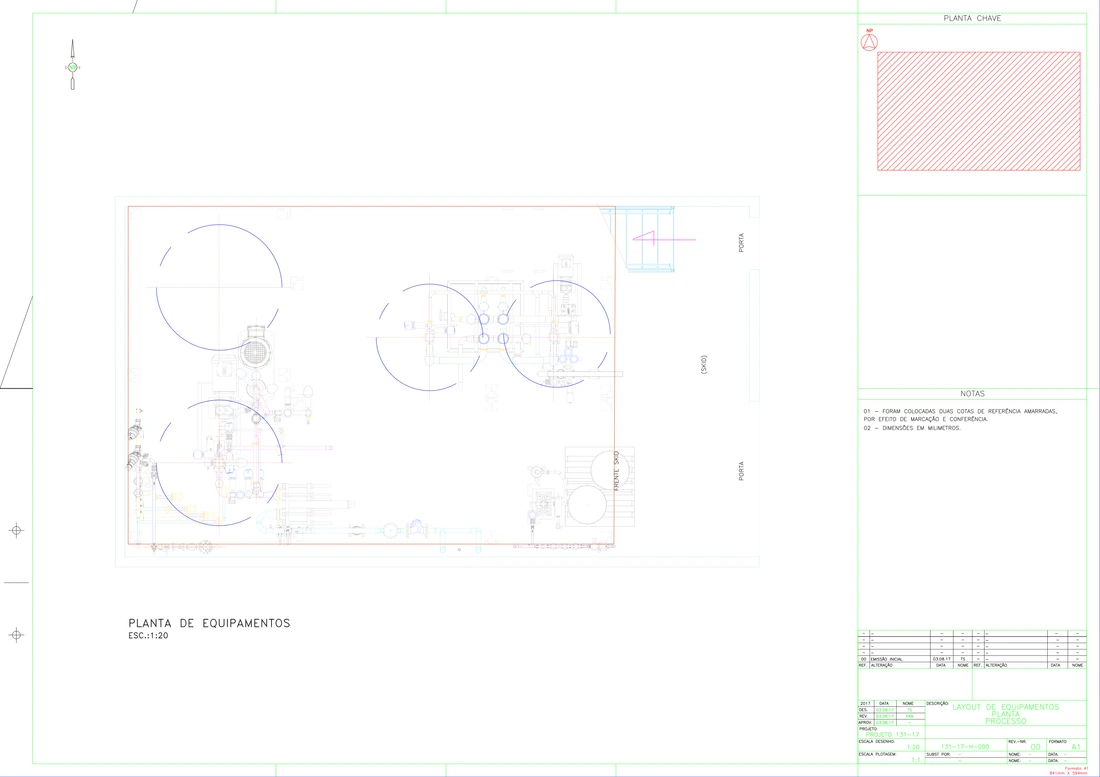Click the "PORTA" label next to the staircase
1100x777 pixels.
pos(742,243)
